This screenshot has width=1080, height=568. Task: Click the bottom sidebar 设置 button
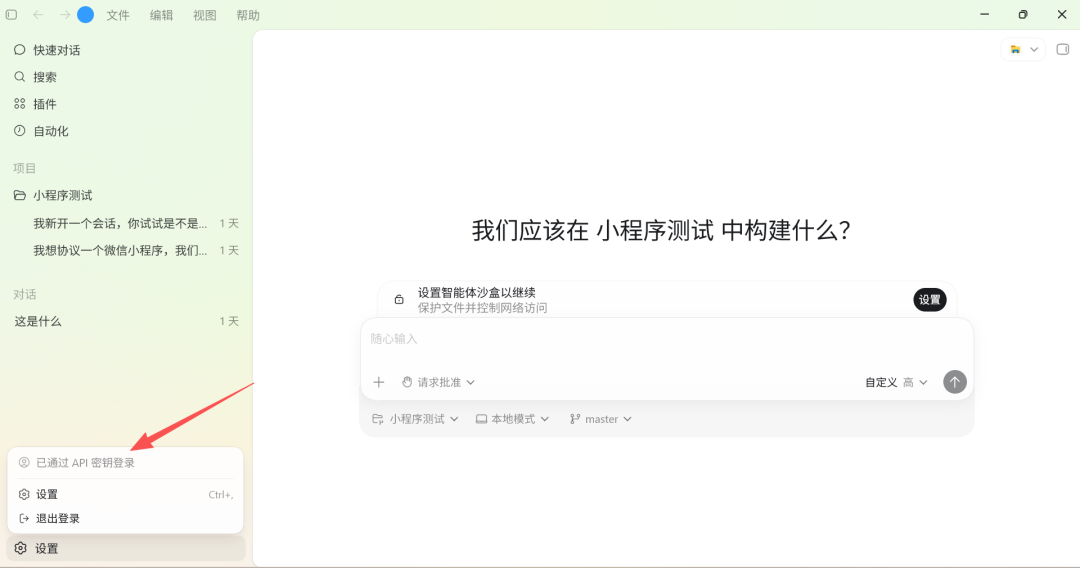[126, 549]
